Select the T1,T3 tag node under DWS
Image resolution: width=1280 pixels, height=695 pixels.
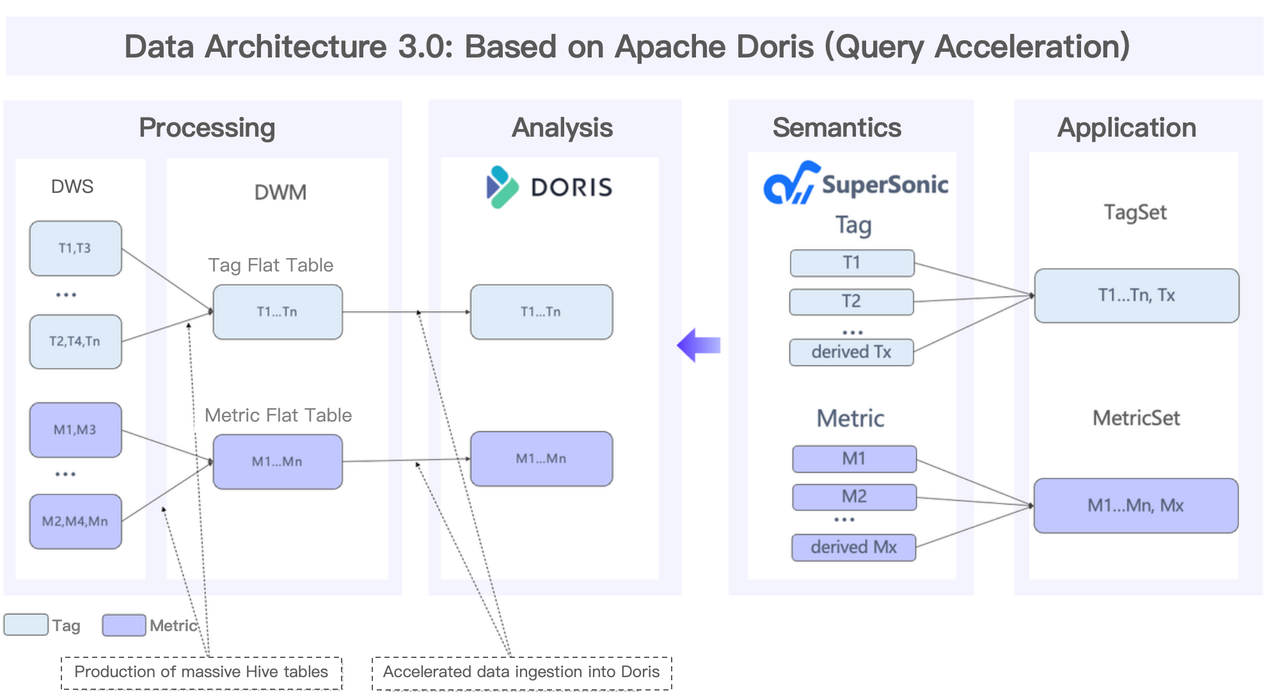(75, 248)
